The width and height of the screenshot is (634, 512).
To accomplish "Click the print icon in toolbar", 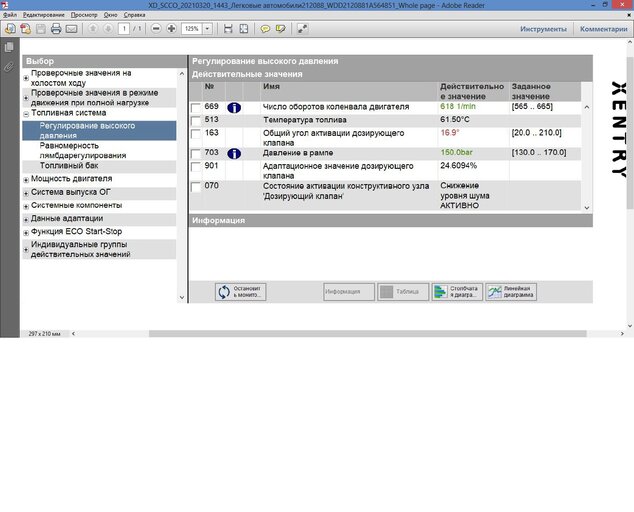I will pyautogui.click(x=56, y=29).
